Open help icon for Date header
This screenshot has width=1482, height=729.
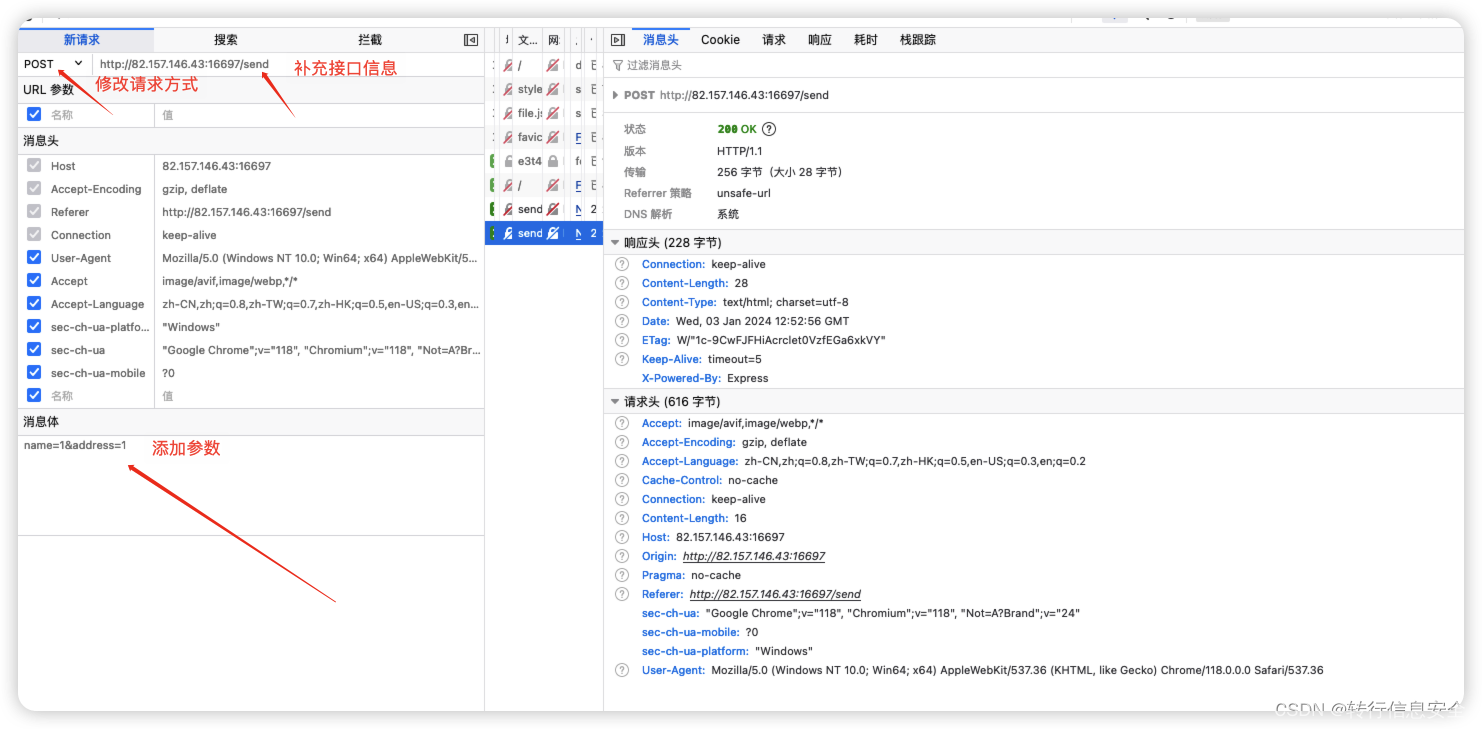point(622,321)
